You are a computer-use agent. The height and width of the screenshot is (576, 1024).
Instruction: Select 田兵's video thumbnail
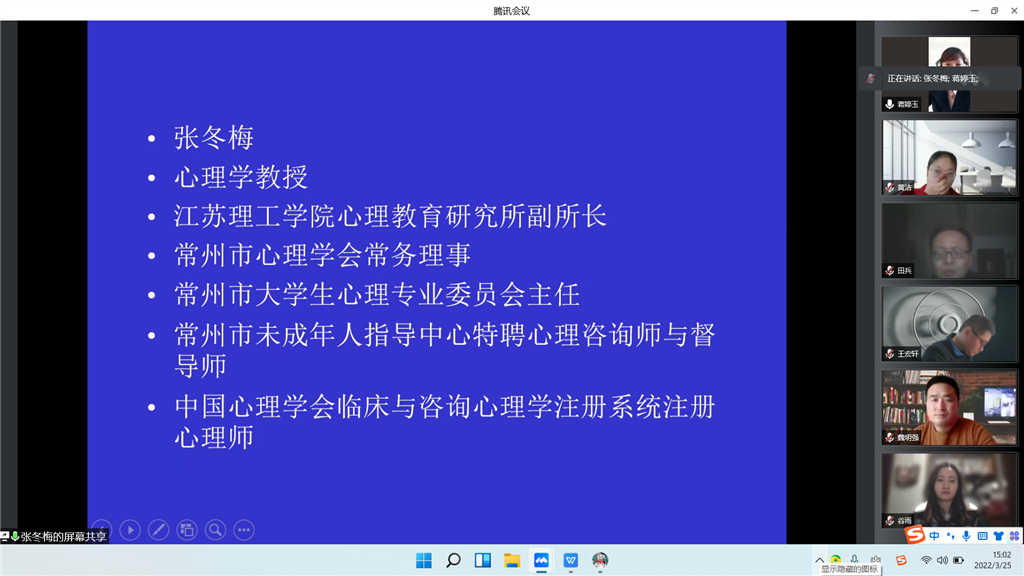point(950,240)
